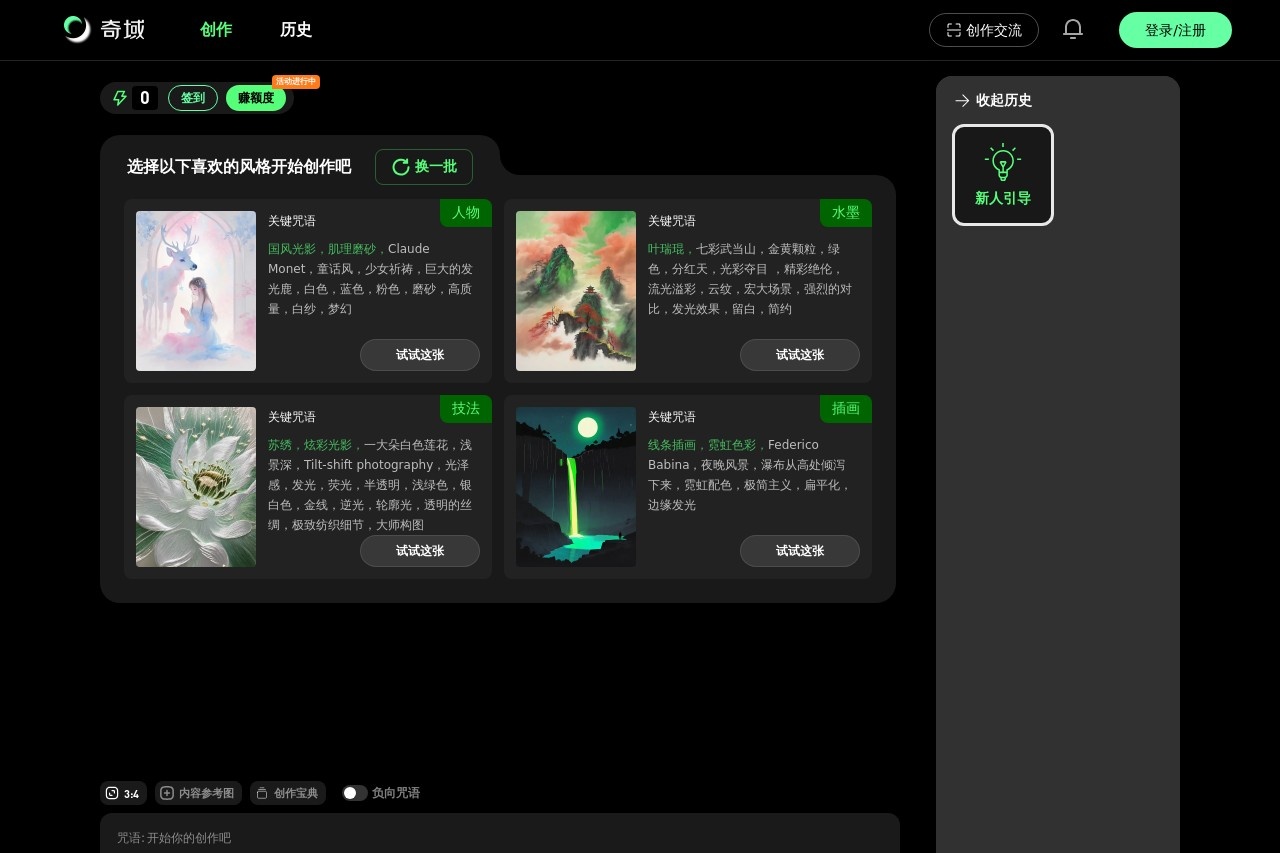1280x853 pixels.
Task: Open the 创作 tab
Action: [216, 30]
